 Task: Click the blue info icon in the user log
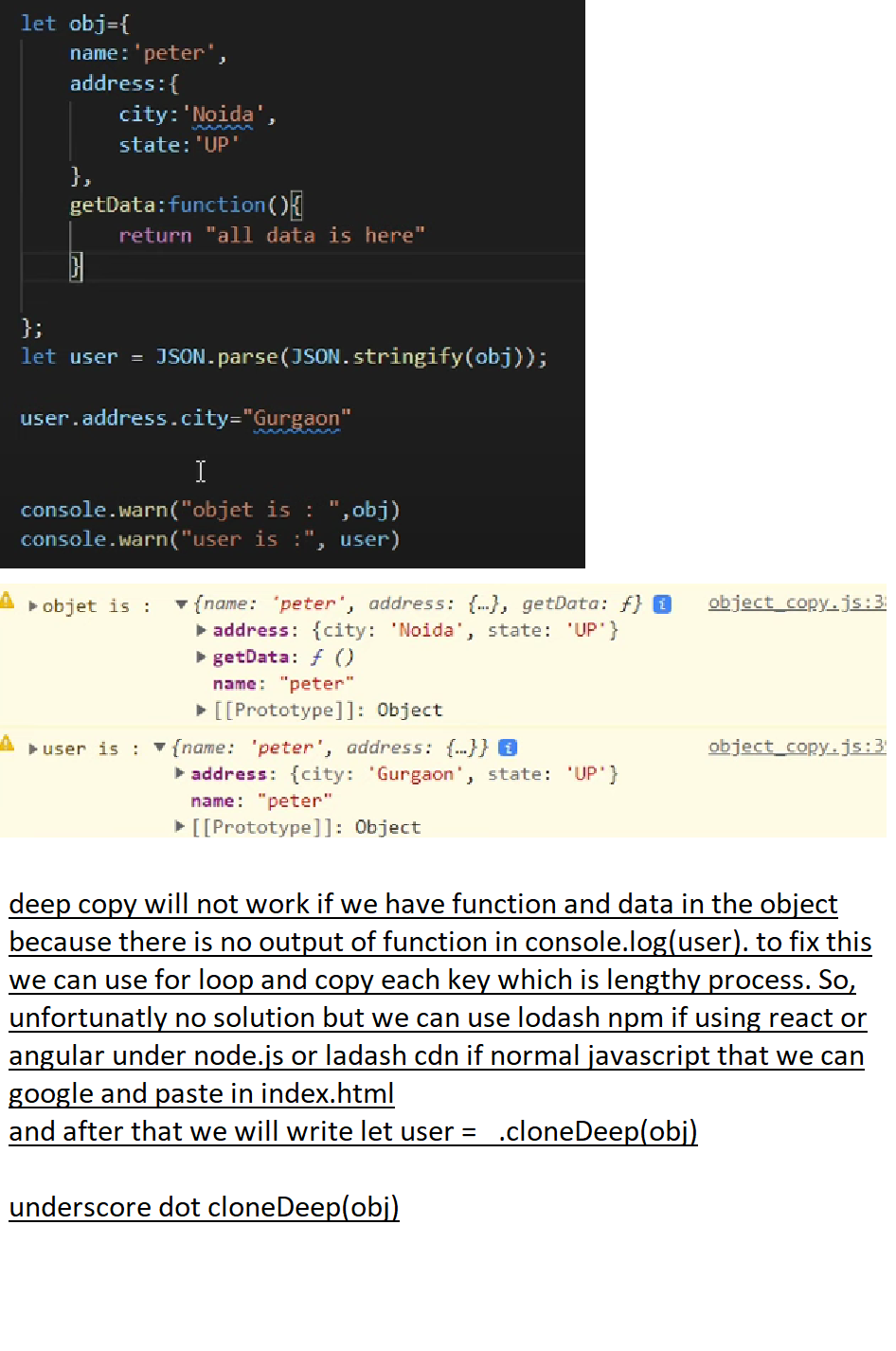coord(508,748)
